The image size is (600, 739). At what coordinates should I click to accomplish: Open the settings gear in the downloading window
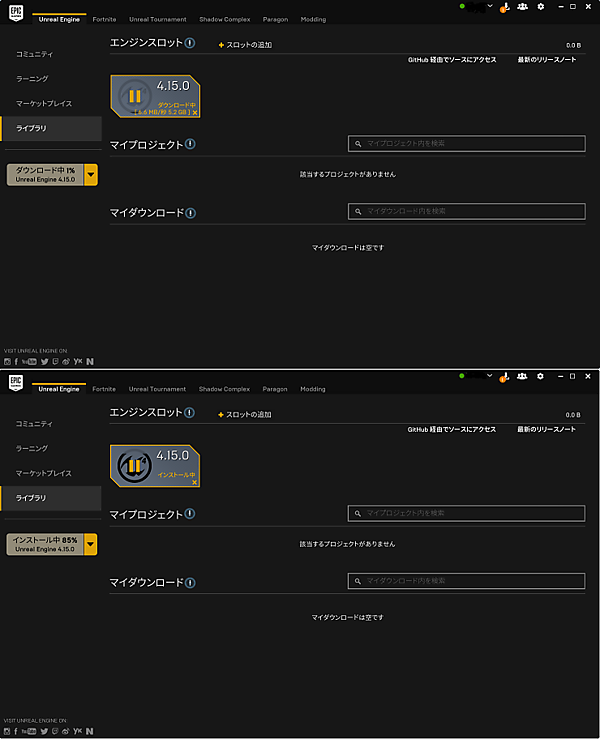pyautogui.click(x=541, y=7)
